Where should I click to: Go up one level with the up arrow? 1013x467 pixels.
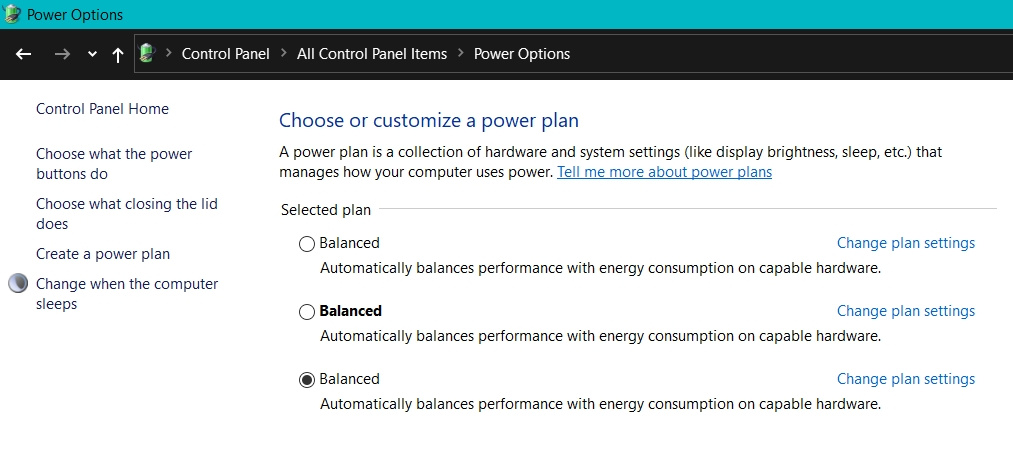point(118,54)
